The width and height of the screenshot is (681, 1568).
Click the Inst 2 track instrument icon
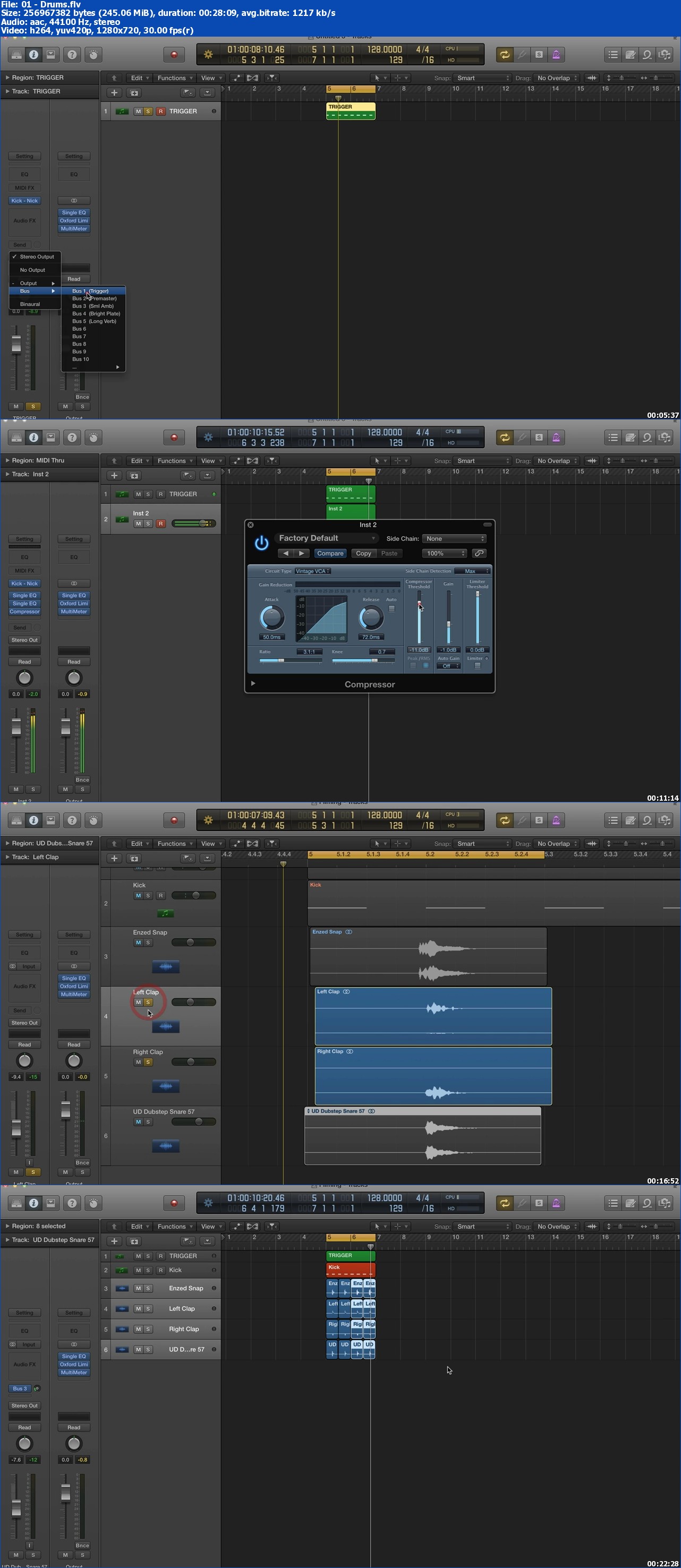click(x=122, y=519)
